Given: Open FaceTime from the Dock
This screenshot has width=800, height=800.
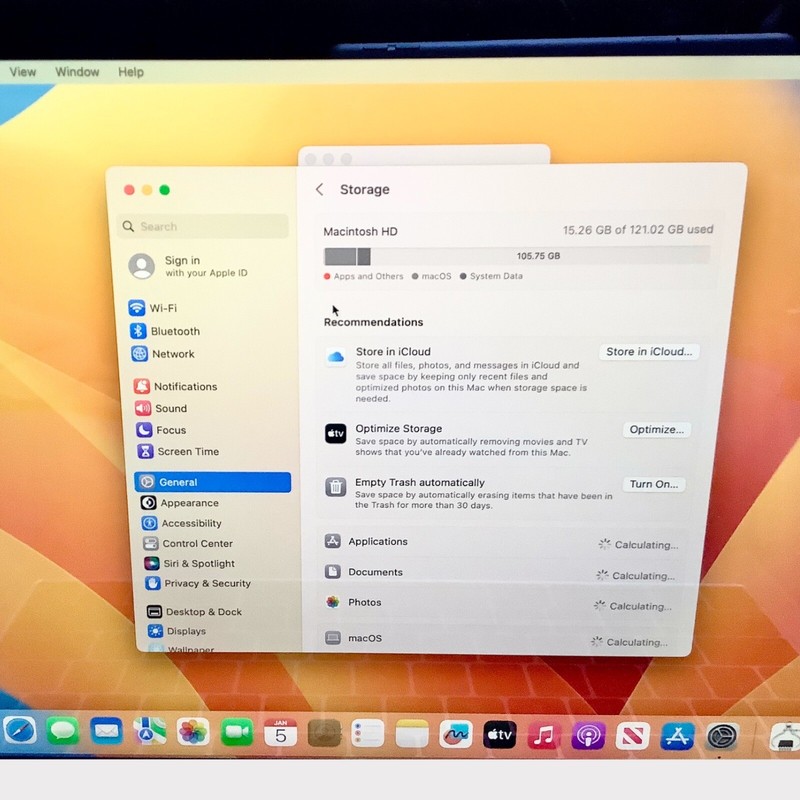Looking at the screenshot, I should (x=237, y=733).
